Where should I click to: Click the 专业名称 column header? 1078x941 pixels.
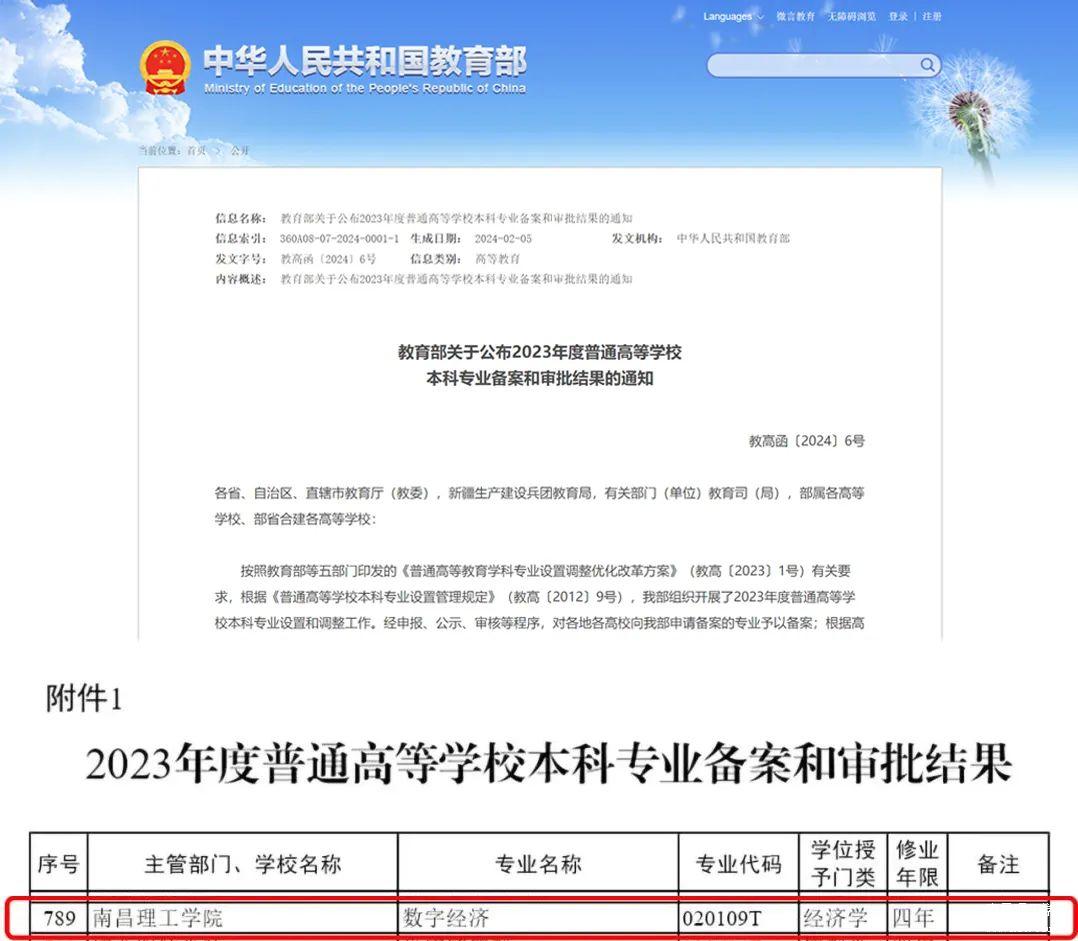538,863
